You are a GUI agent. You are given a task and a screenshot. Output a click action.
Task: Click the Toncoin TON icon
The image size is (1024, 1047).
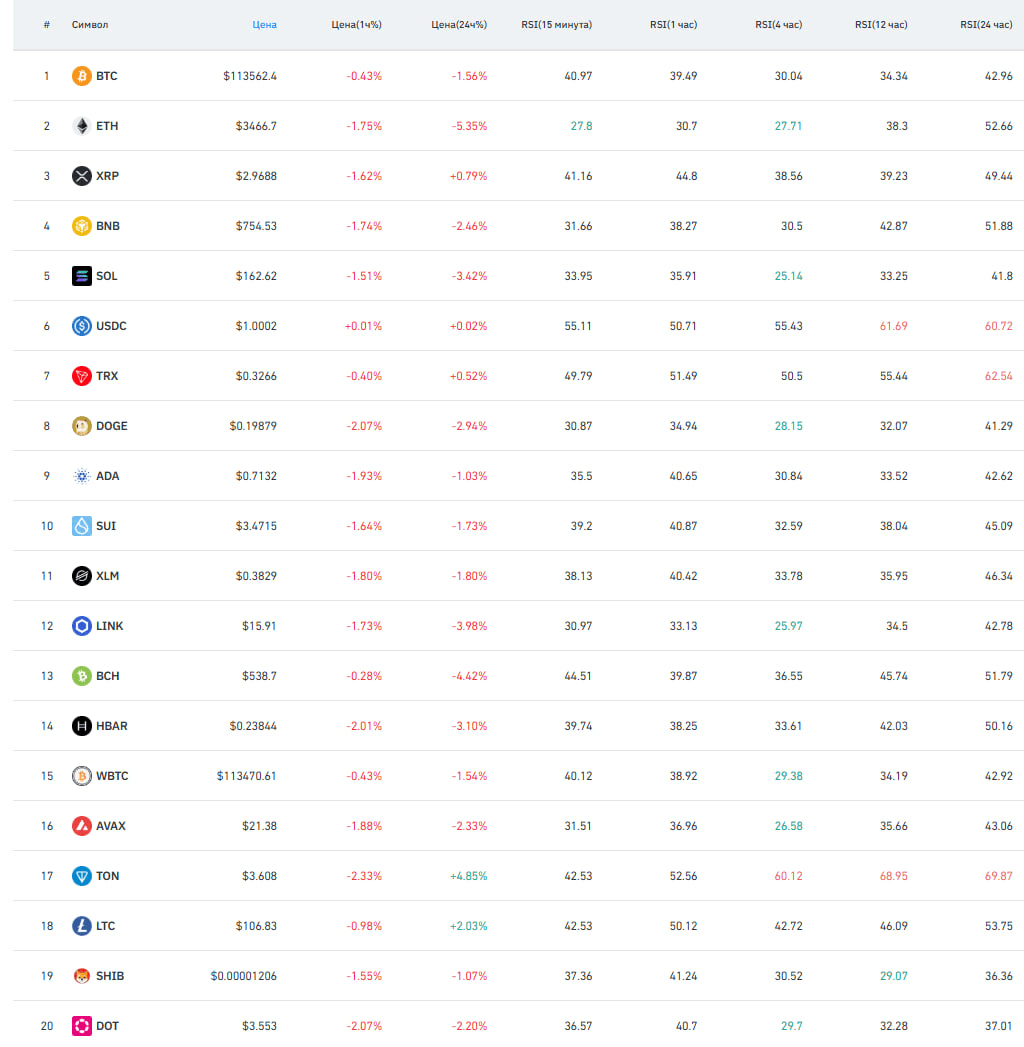(x=82, y=876)
